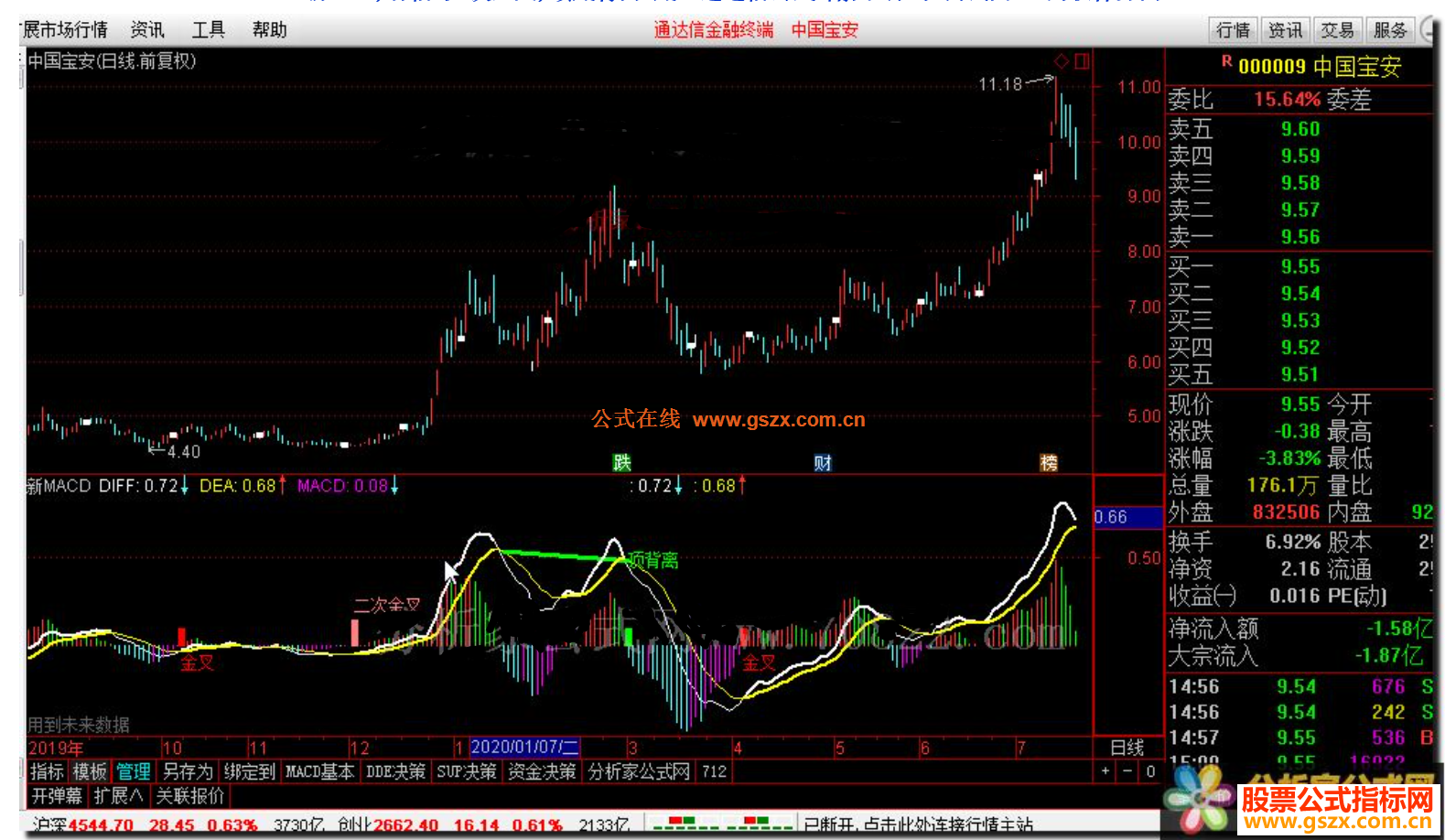
Task: Click the 交易 button at top right
Action: click(1337, 30)
